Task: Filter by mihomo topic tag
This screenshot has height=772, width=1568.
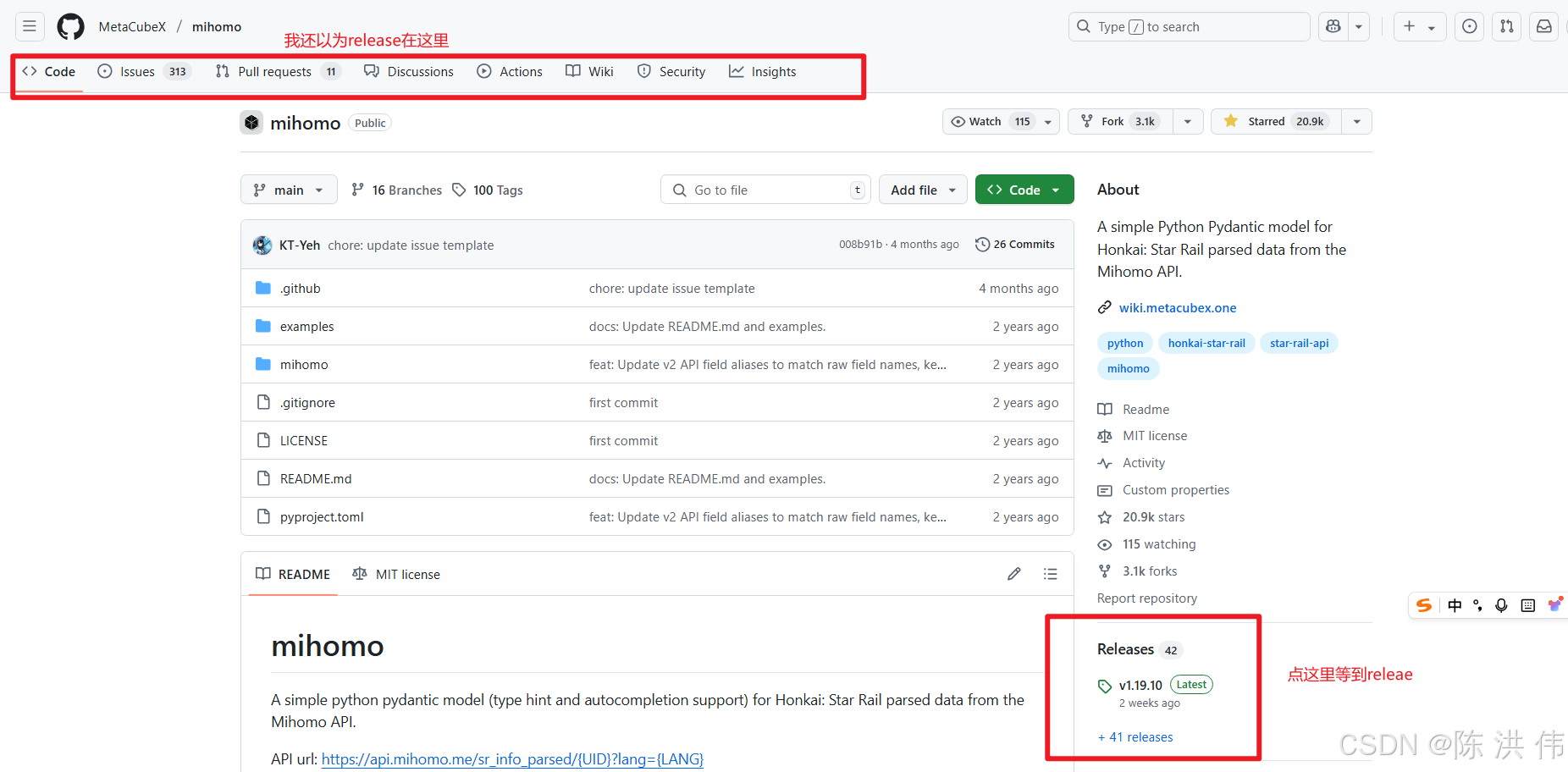Action: click(1129, 368)
